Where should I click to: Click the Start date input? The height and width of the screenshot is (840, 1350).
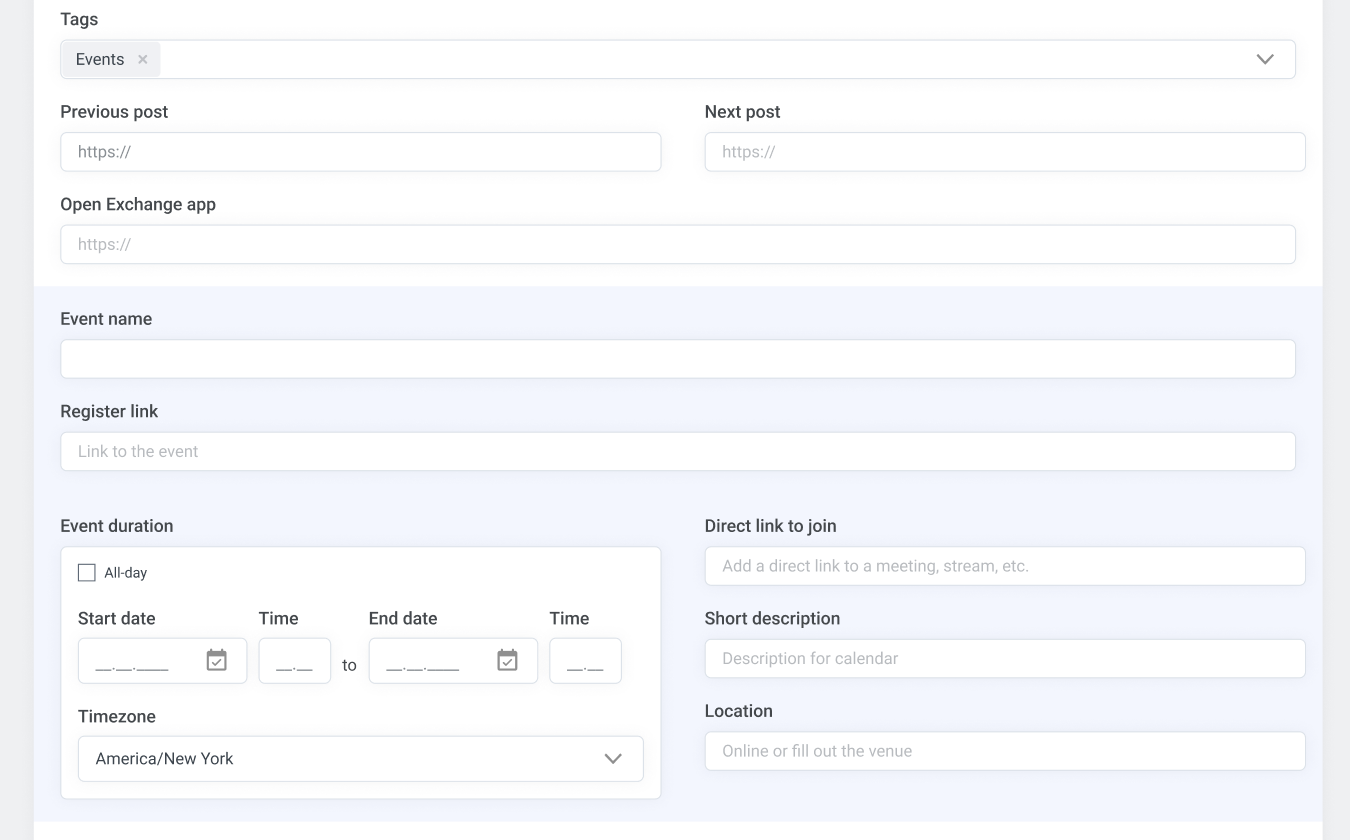[x=140, y=661]
